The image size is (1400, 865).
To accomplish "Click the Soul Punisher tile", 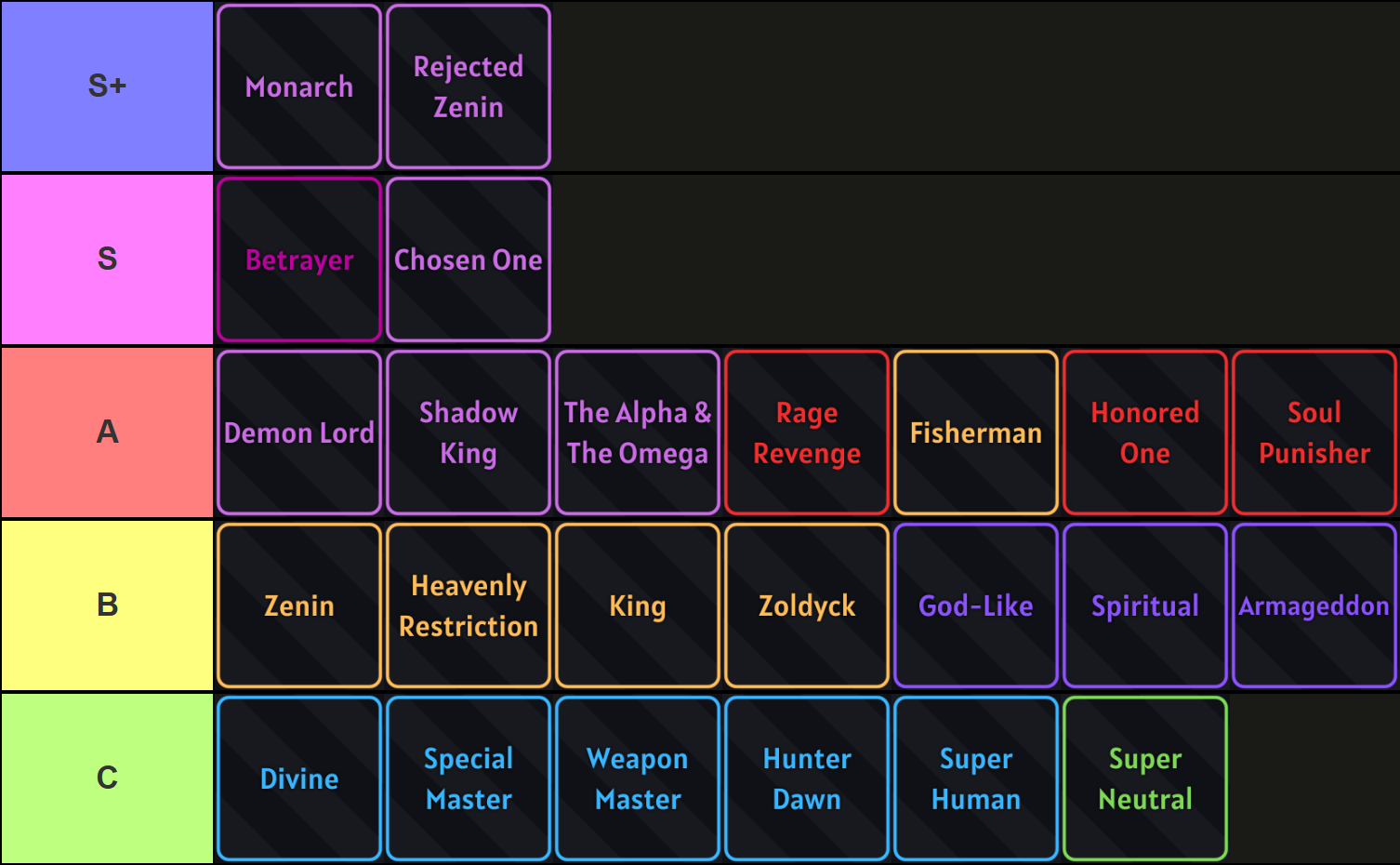I will point(1314,432).
